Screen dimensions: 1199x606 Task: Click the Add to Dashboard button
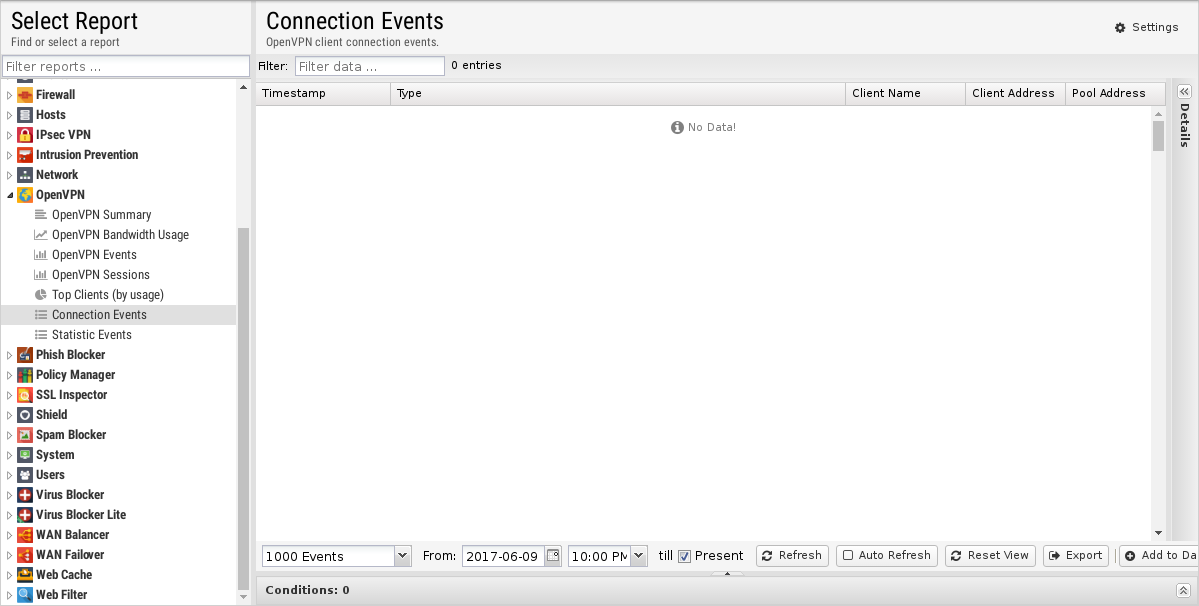tap(1159, 556)
